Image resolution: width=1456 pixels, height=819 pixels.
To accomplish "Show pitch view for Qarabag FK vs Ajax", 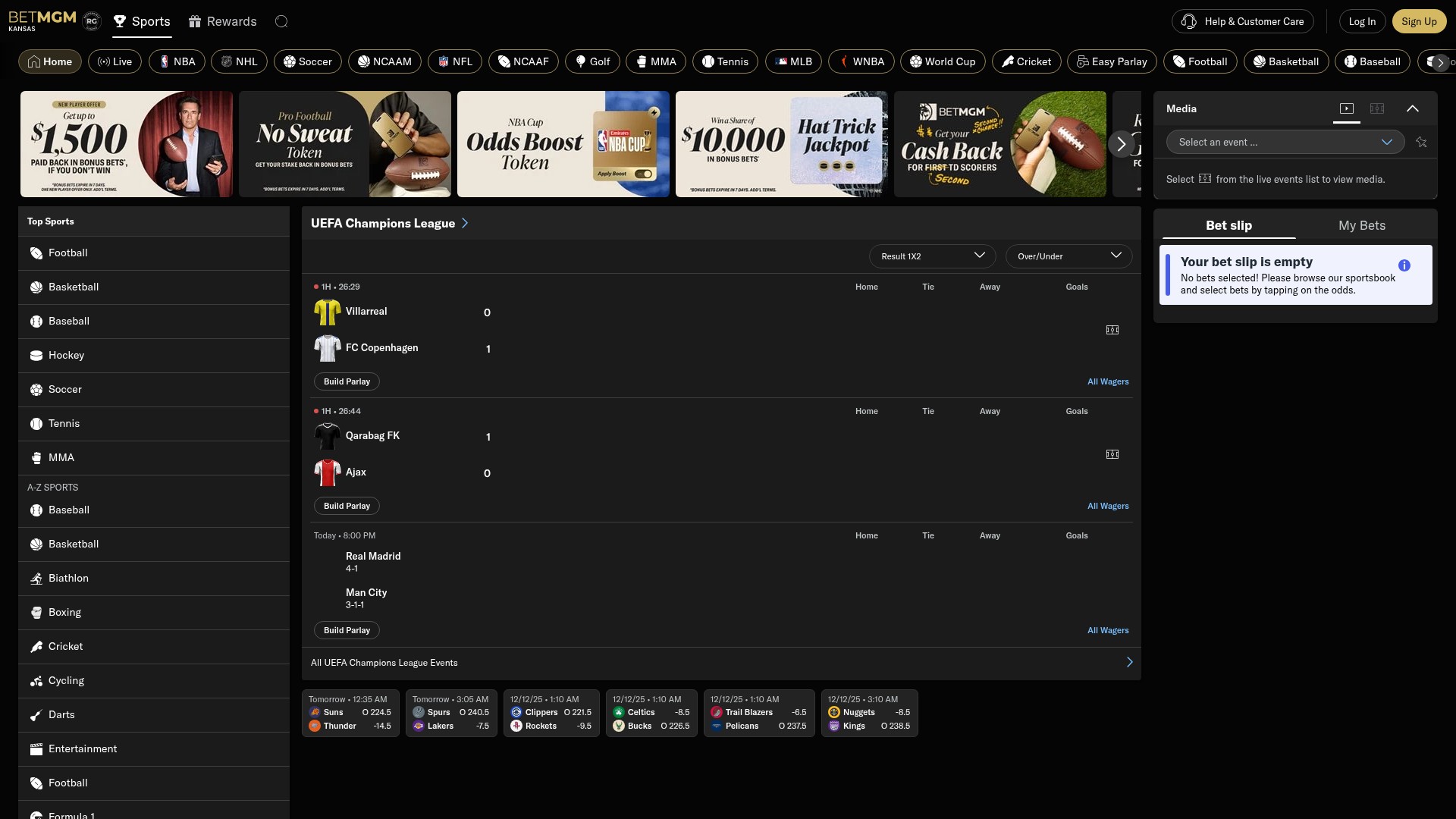I will [x=1112, y=454].
